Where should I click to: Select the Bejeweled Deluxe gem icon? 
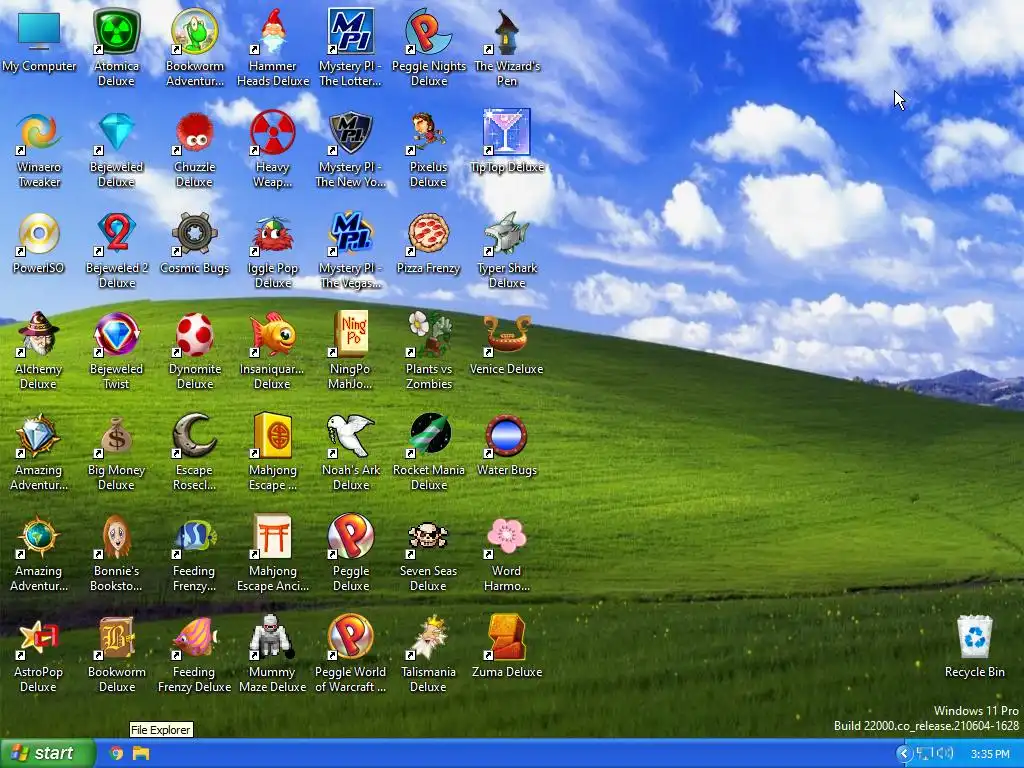pos(116,133)
